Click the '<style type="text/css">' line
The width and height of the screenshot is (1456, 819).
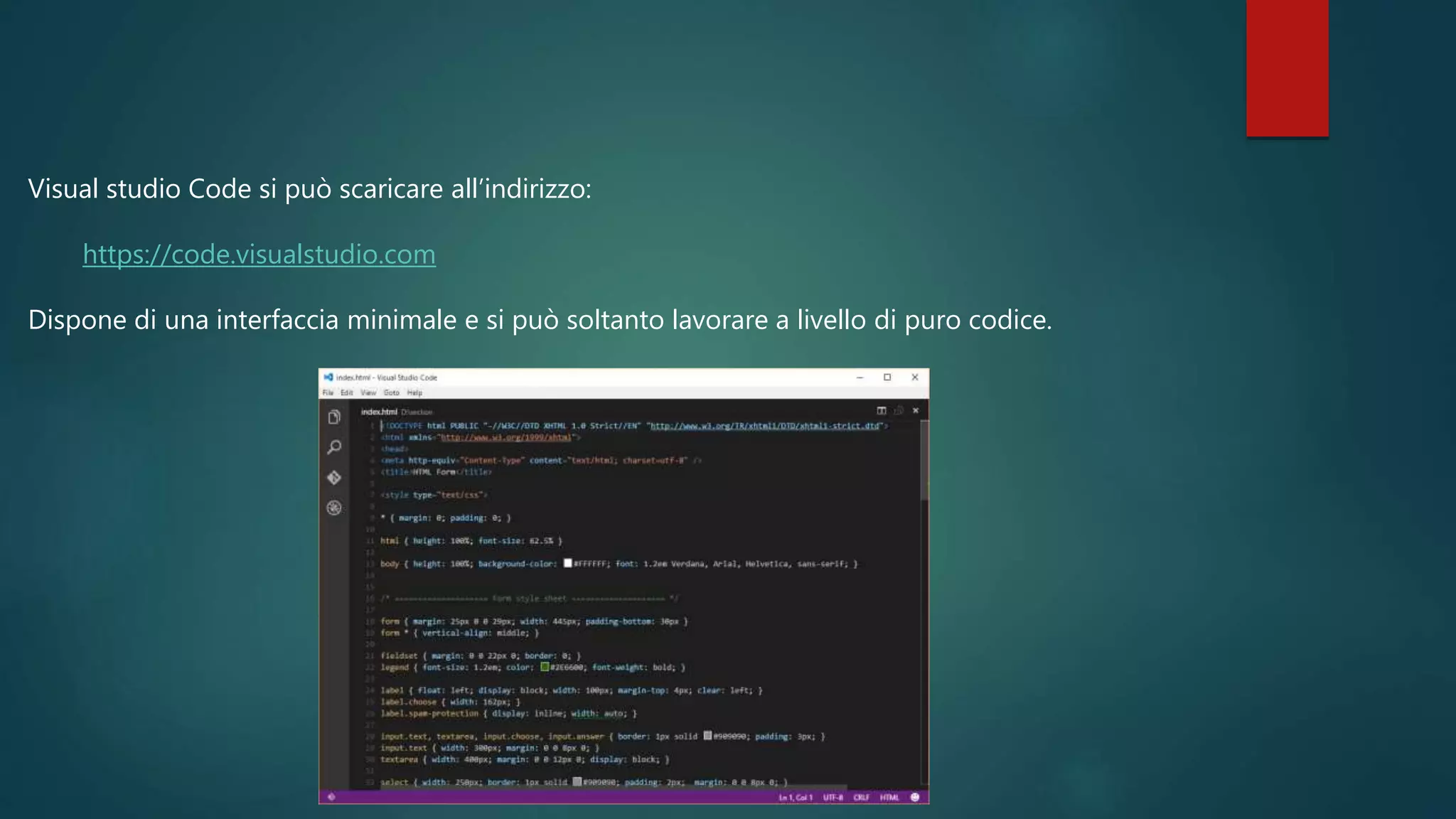pyautogui.click(x=434, y=495)
